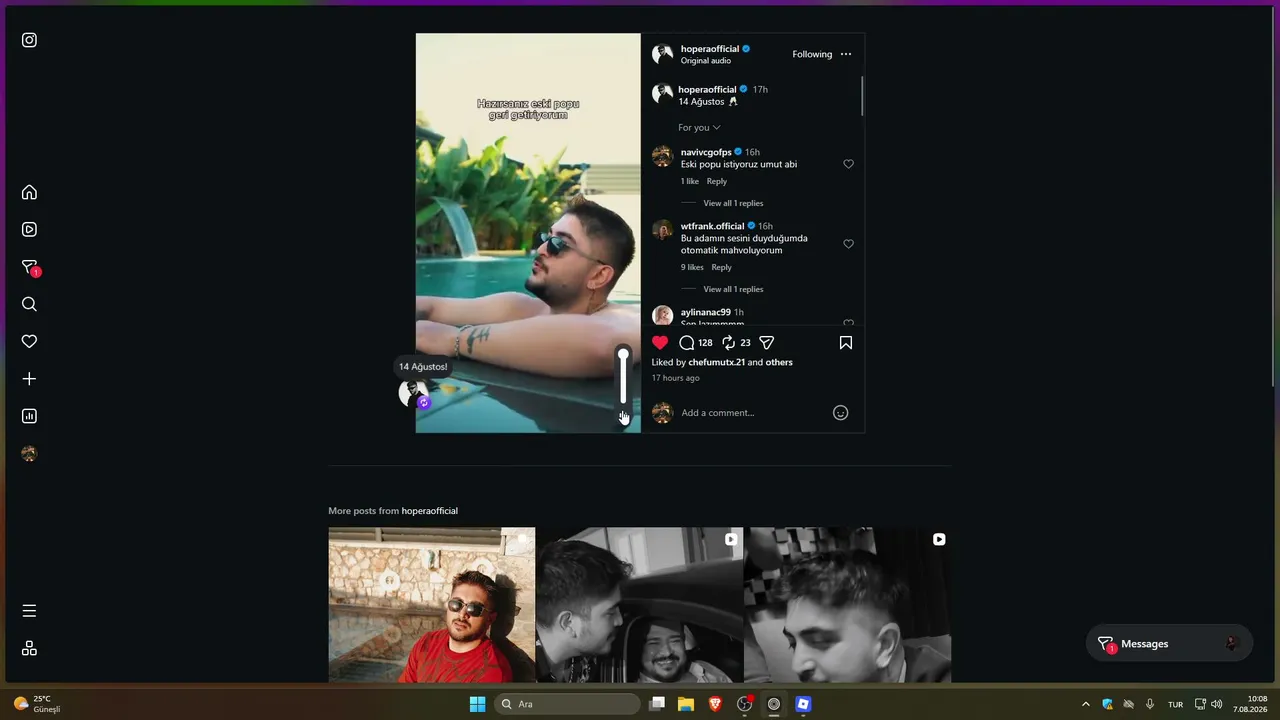Open the Original audio link
The height and width of the screenshot is (720, 1280).
[x=706, y=61]
